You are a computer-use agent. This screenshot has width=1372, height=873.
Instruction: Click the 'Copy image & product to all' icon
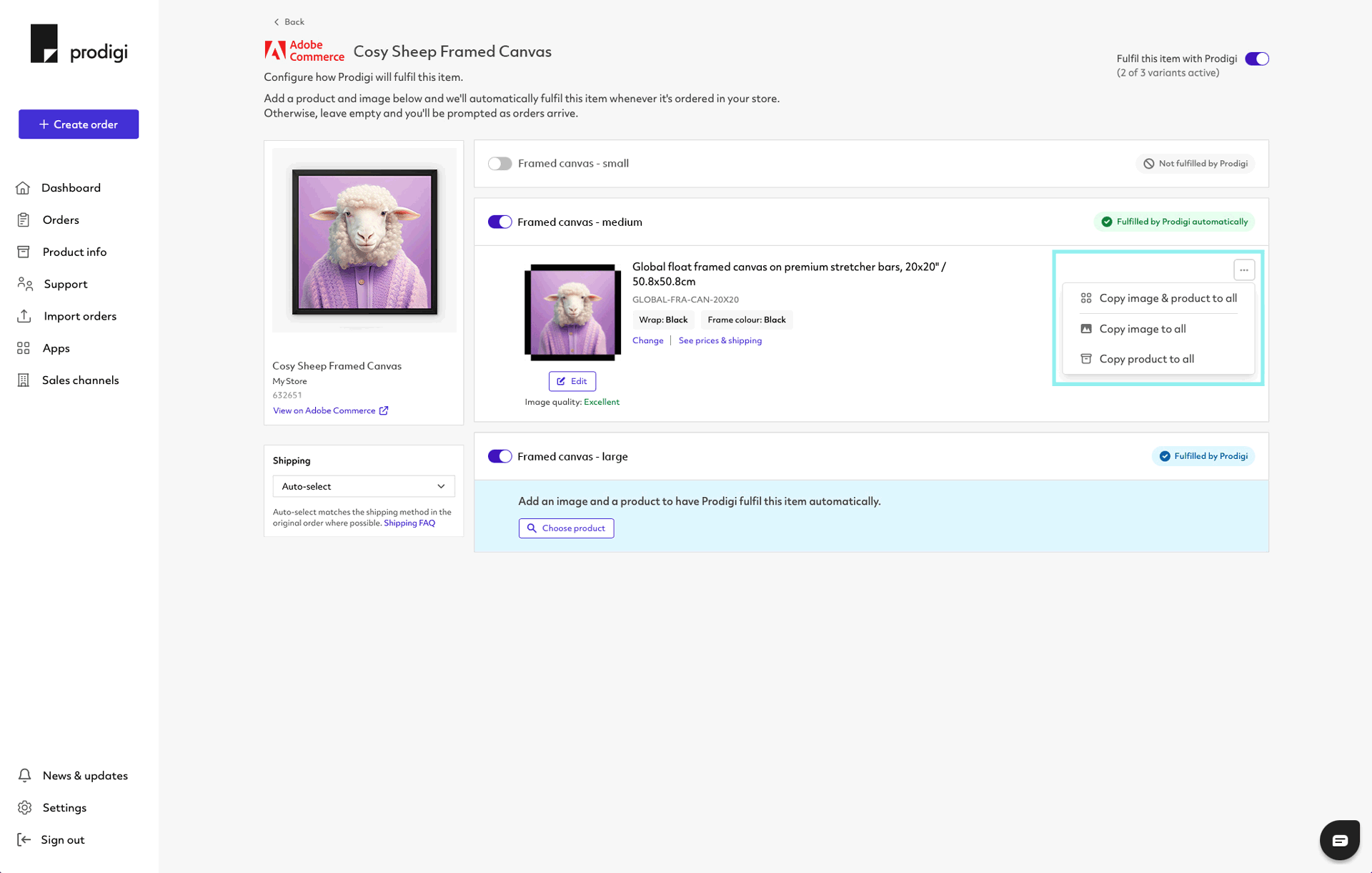click(x=1087, y=298)
